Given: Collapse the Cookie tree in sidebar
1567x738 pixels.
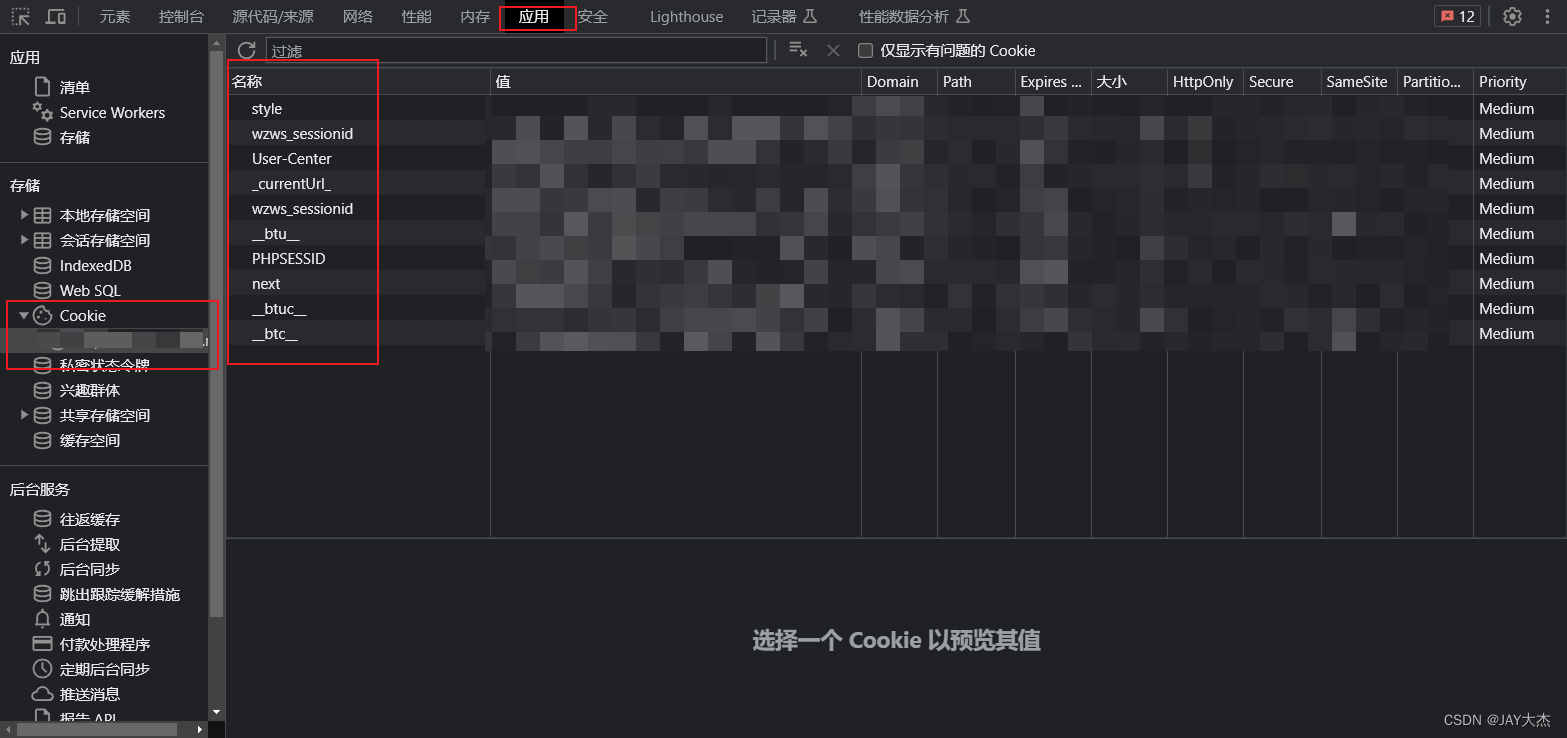Looking at the screenshot, I should (22, 315).
